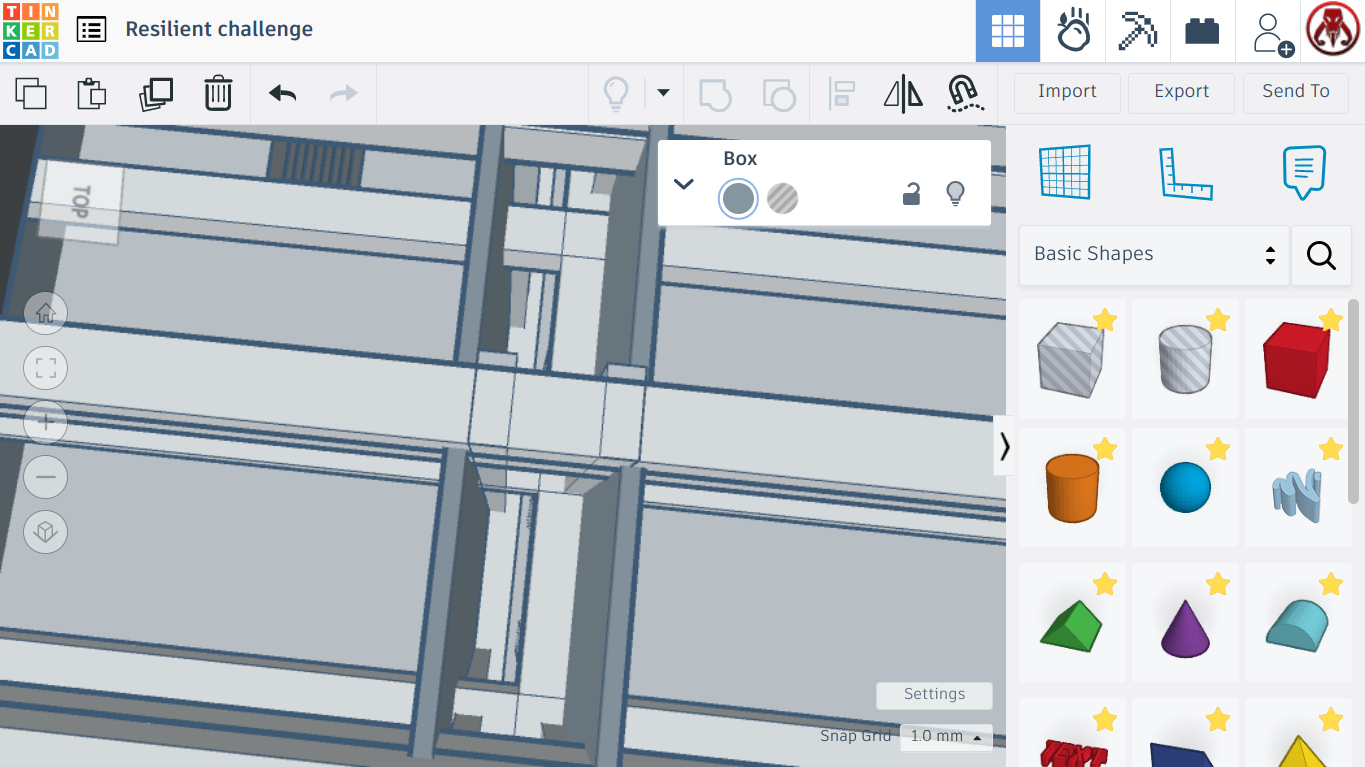Zoom out the viewport
The image size is (1365, 767).
45,477
